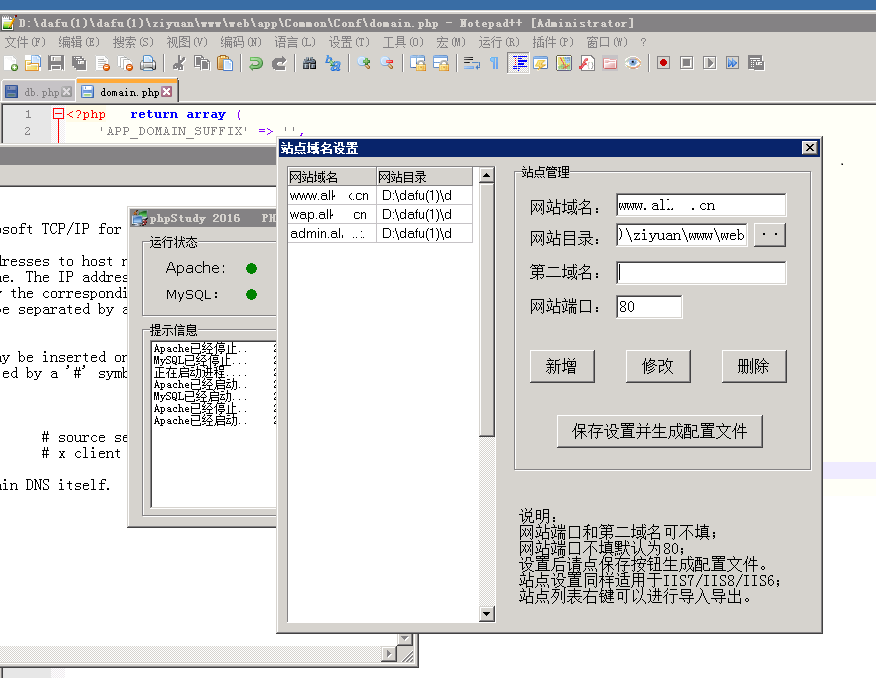Redo the edit with toolbar arrow
This screenshot has width=876, height=678.
pos(279,64)
